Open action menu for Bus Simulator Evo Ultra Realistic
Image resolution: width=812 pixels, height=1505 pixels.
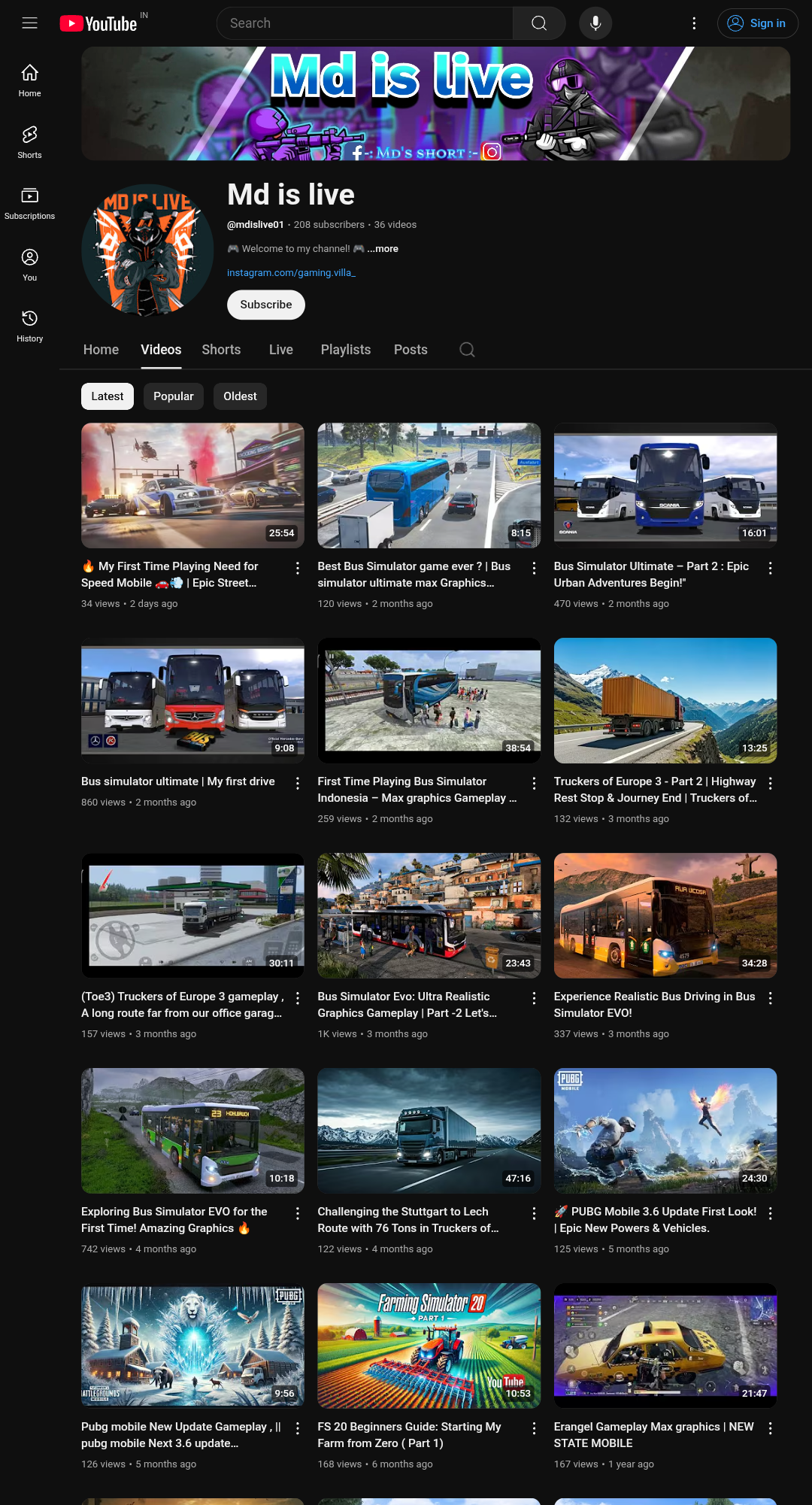pos(534,998)
